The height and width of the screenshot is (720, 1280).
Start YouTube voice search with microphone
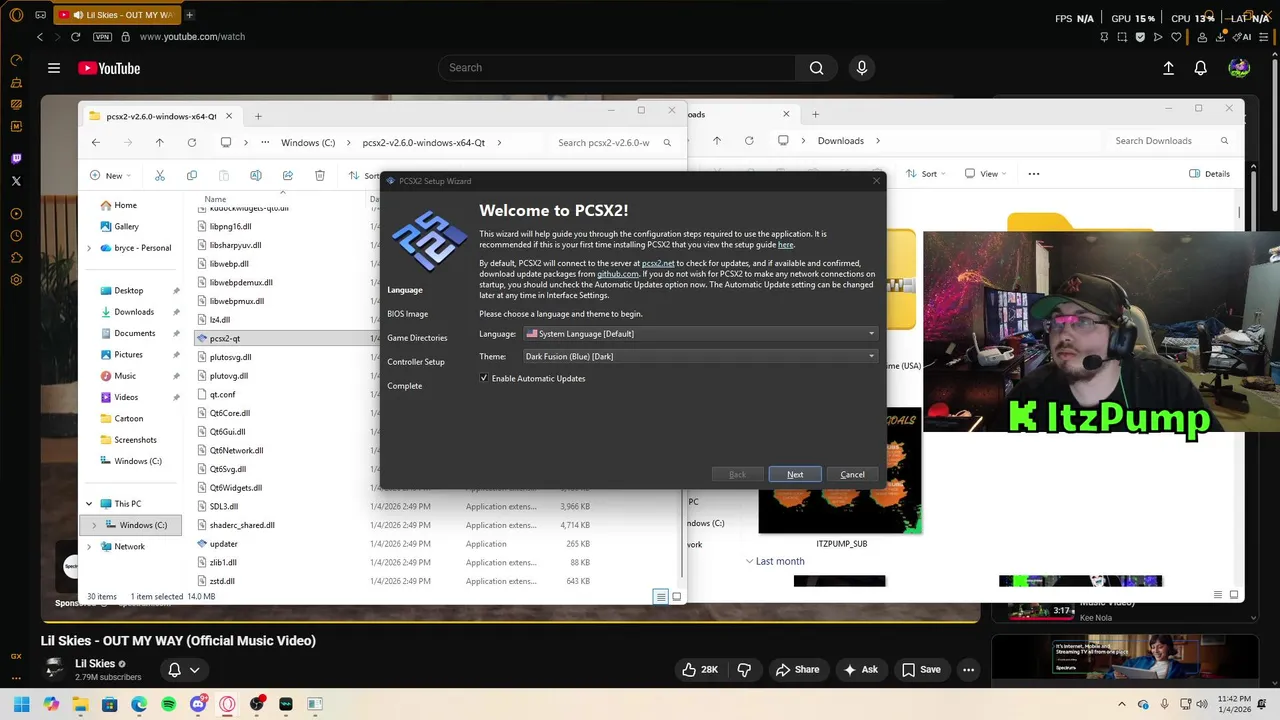(861, 68)
